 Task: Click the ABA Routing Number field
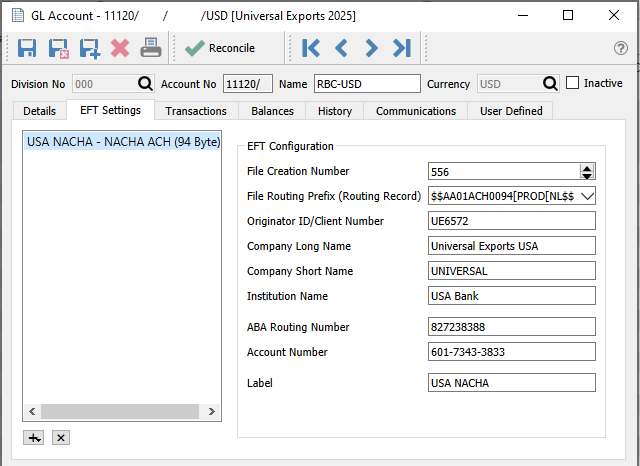(511, 327)
